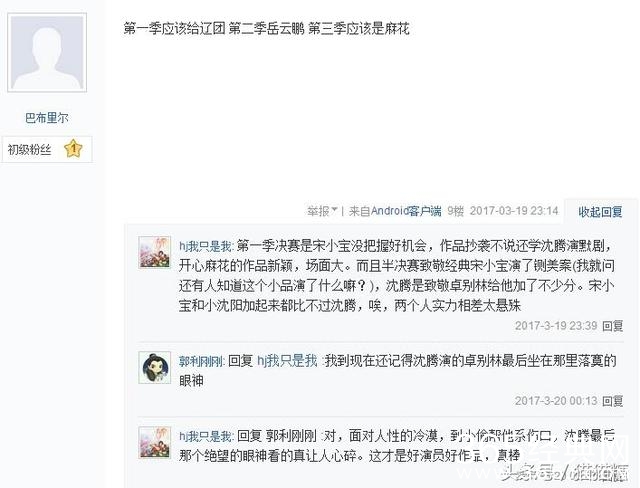Screen dimensions: 640x488
Task: Open the 巴布里尔 user avatar
Action: [47, 52]
